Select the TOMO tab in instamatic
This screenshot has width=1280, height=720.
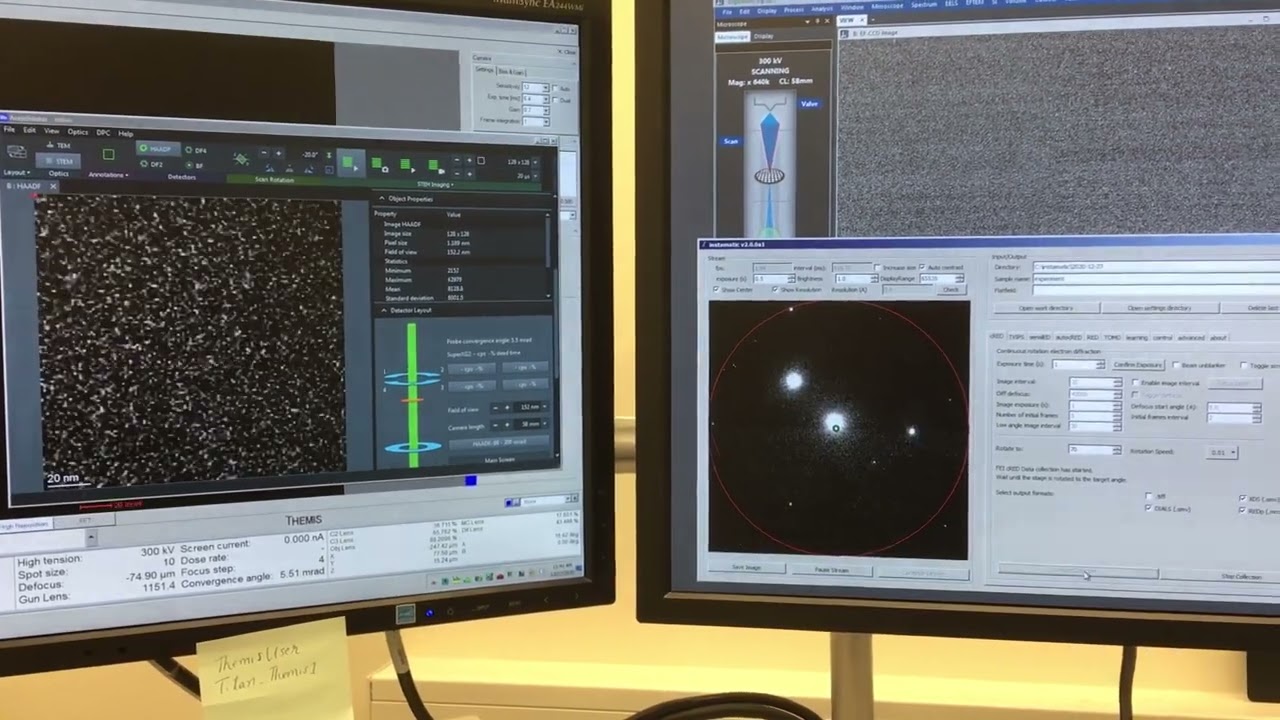coord(1112,337)
